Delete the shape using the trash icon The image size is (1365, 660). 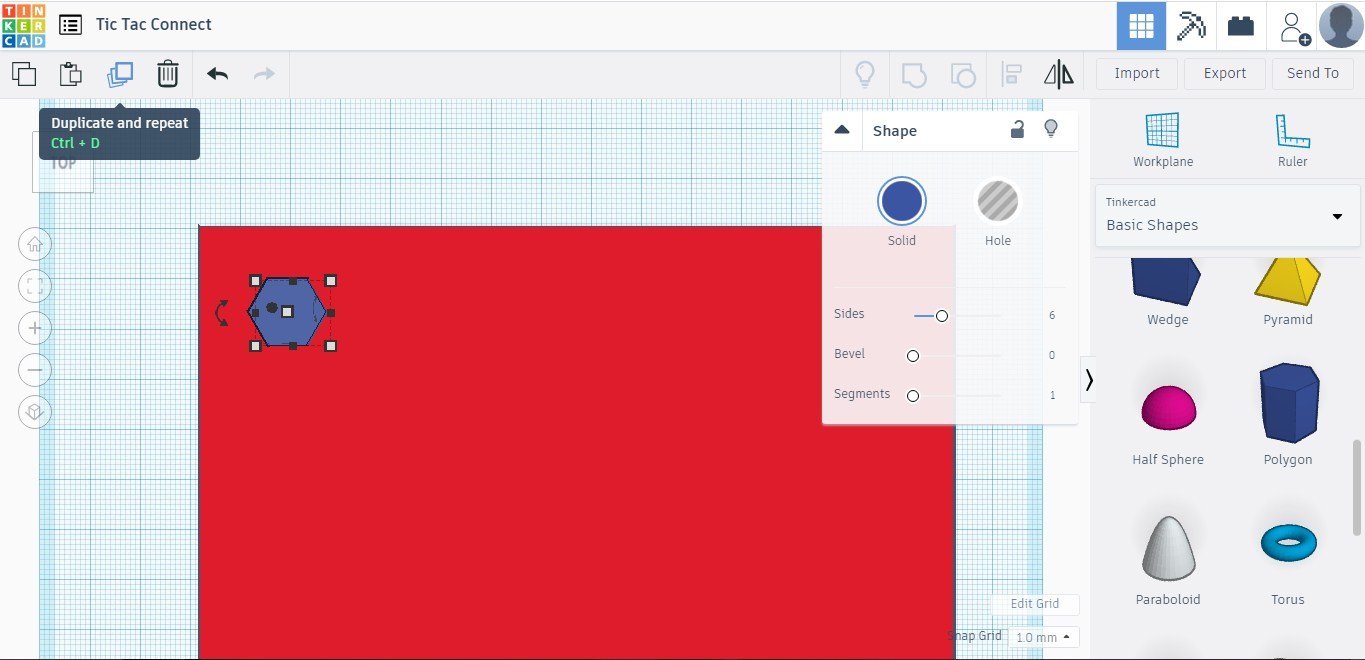pos(167,73)
